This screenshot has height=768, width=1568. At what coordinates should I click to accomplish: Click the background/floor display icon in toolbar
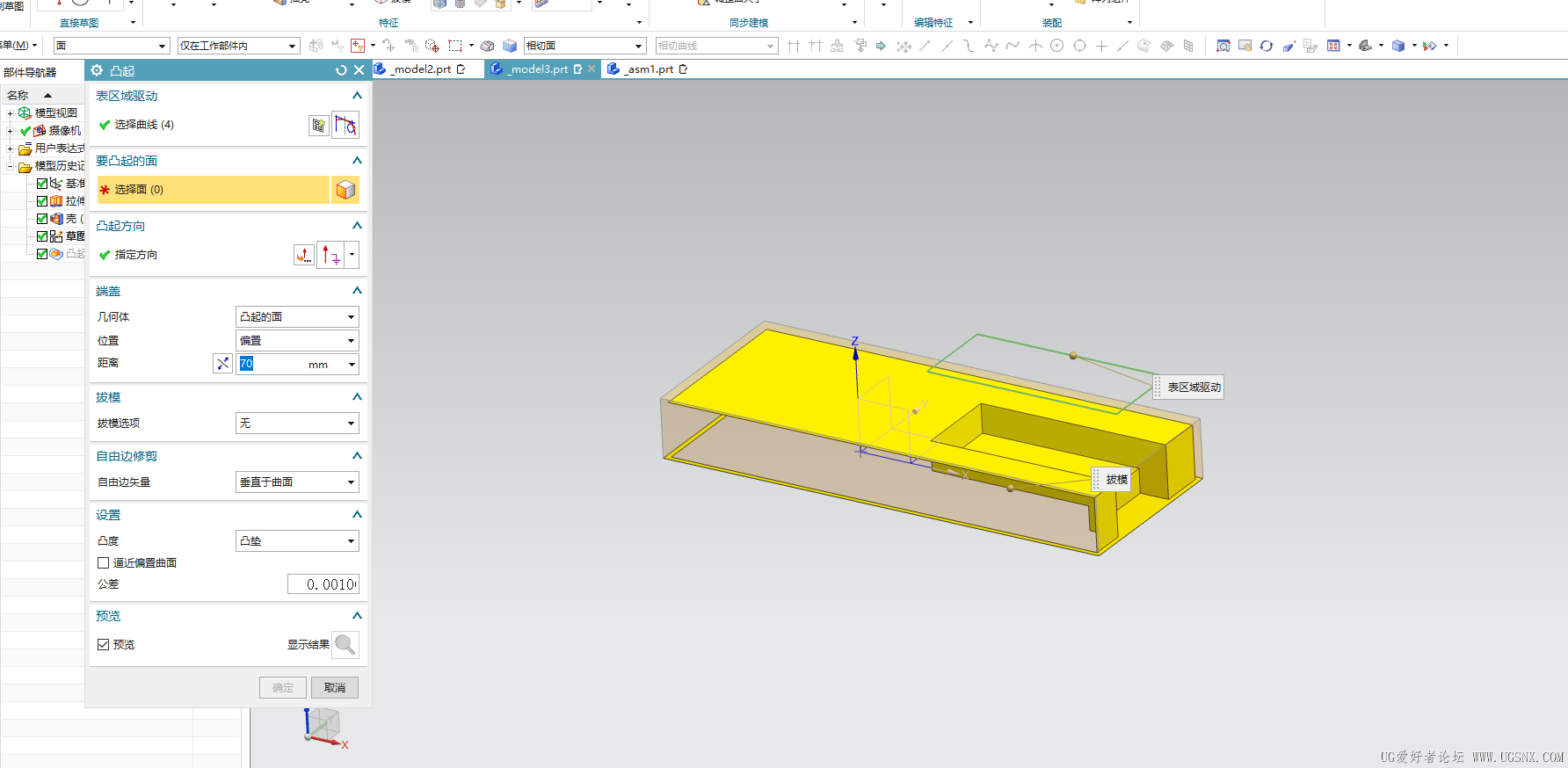click(1365, 46)
